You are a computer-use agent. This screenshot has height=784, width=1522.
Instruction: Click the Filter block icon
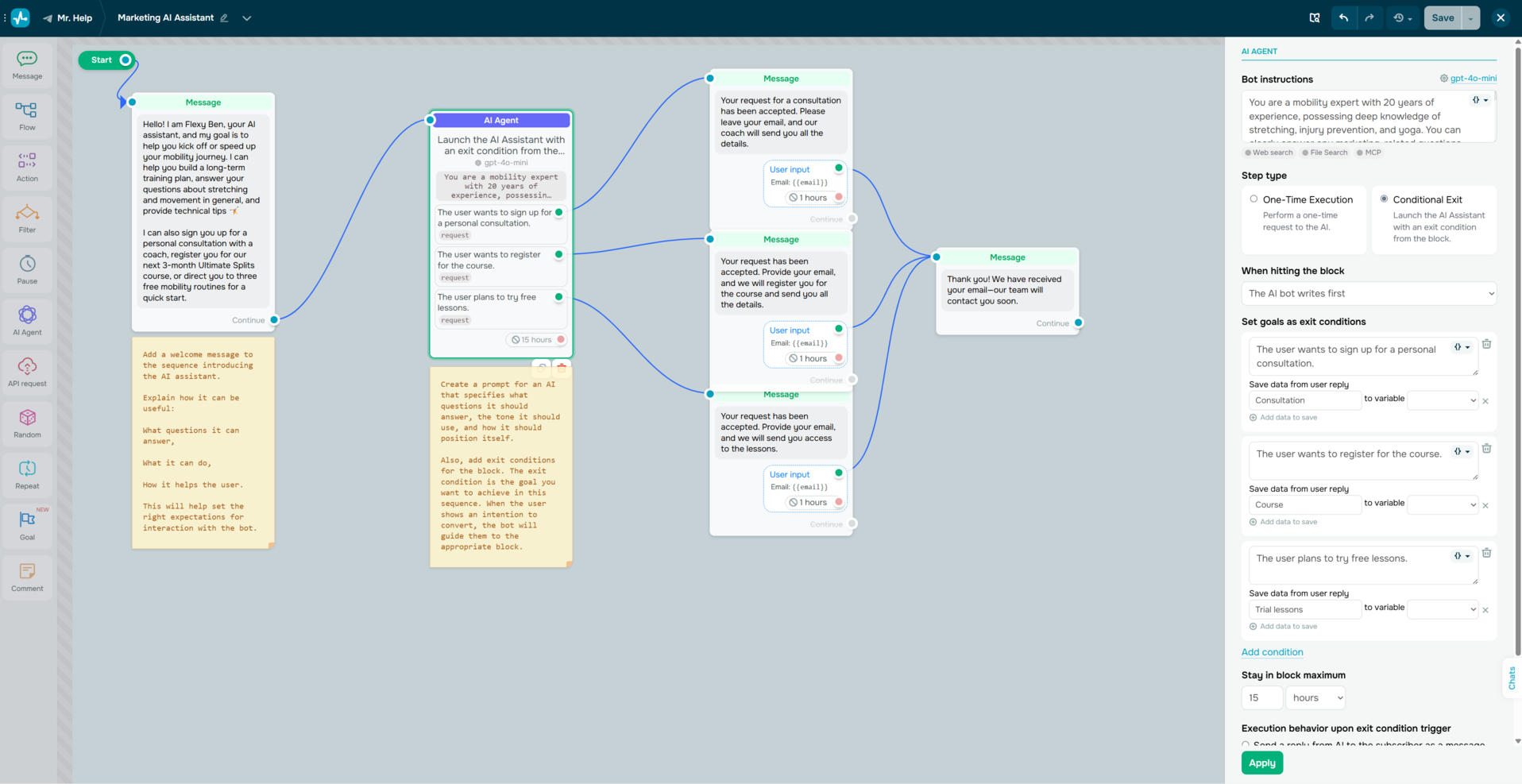(x=27, y=218)
